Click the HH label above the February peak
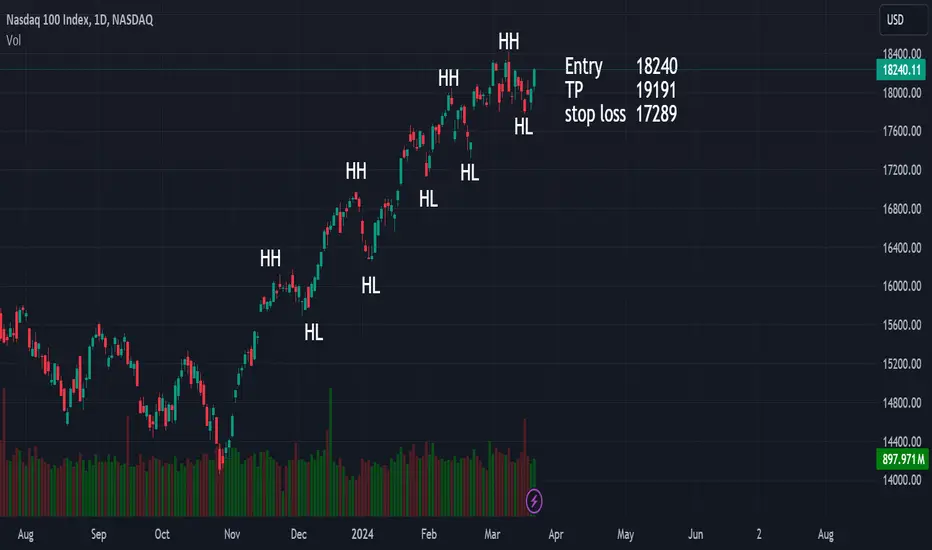This screenshot has height=550, width=932. point(449,78)
